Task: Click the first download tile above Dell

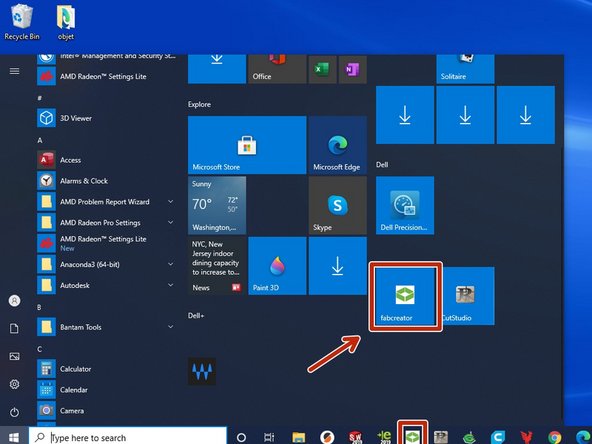Action: pyautogui.click(x=405, y=115)
